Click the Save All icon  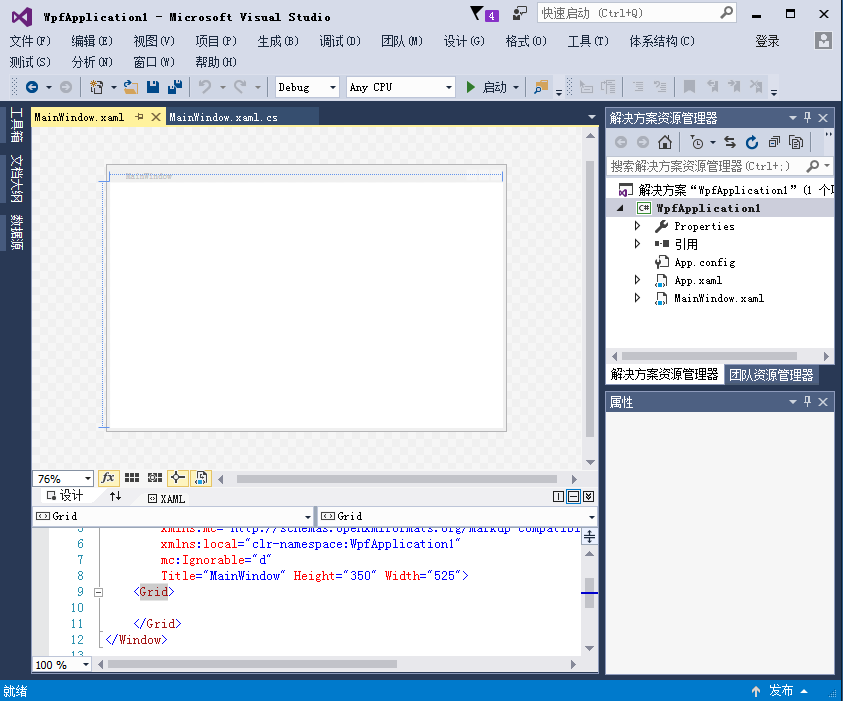(175, 87)
